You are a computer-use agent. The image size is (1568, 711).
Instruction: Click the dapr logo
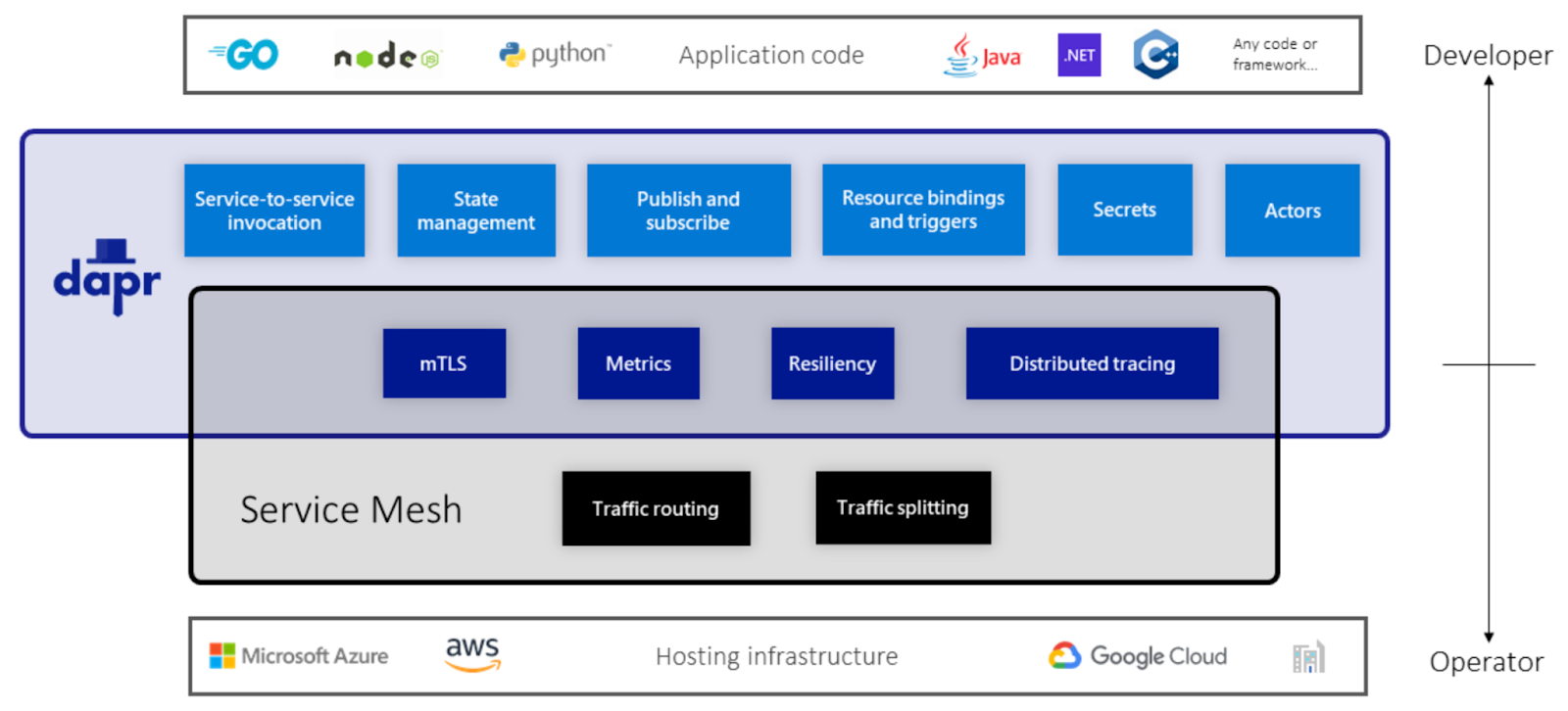106,278
